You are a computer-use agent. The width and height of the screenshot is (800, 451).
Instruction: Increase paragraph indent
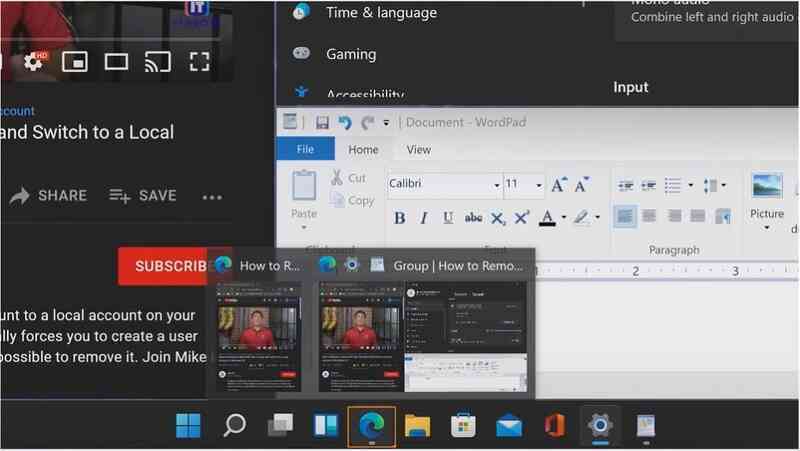click(648, 186)
